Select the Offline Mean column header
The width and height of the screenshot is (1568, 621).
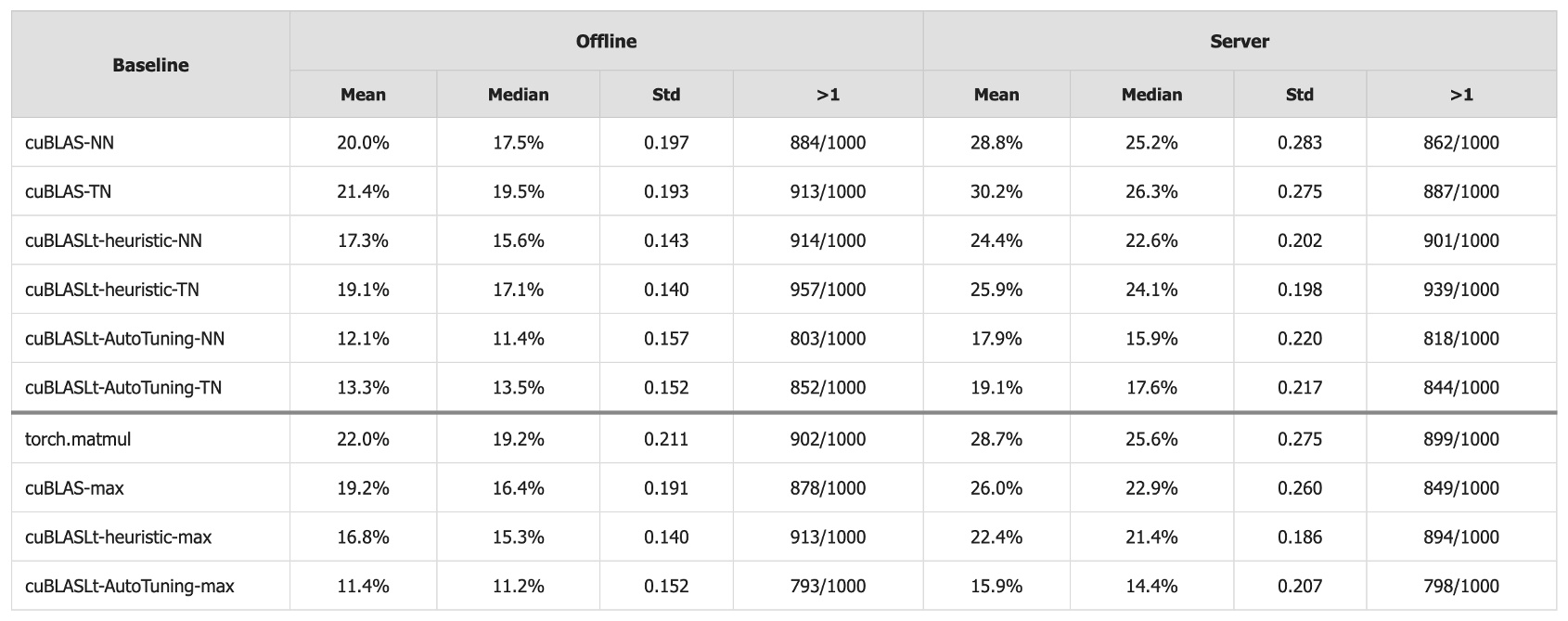[x=363, y=95]
